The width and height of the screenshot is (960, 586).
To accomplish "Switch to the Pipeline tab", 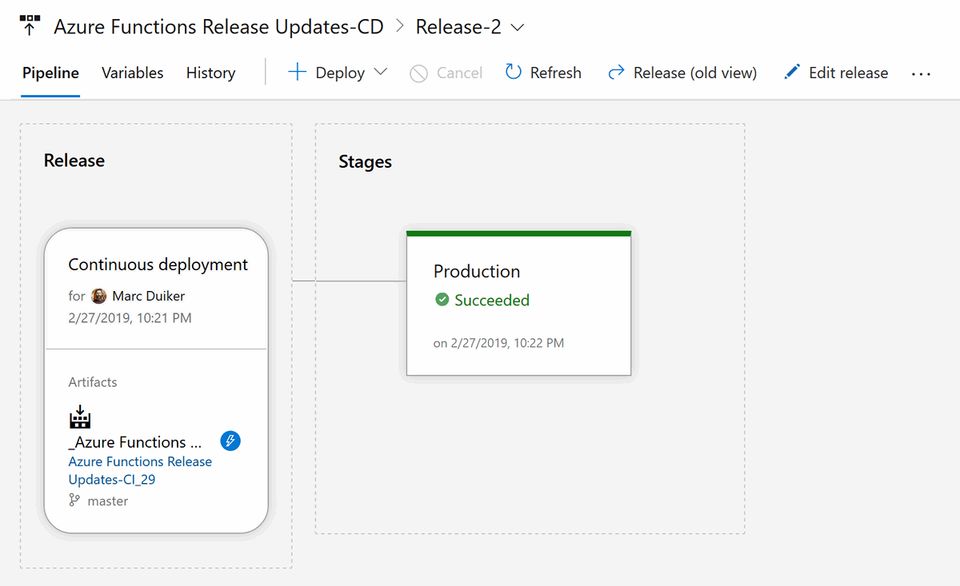I will 50,73.
